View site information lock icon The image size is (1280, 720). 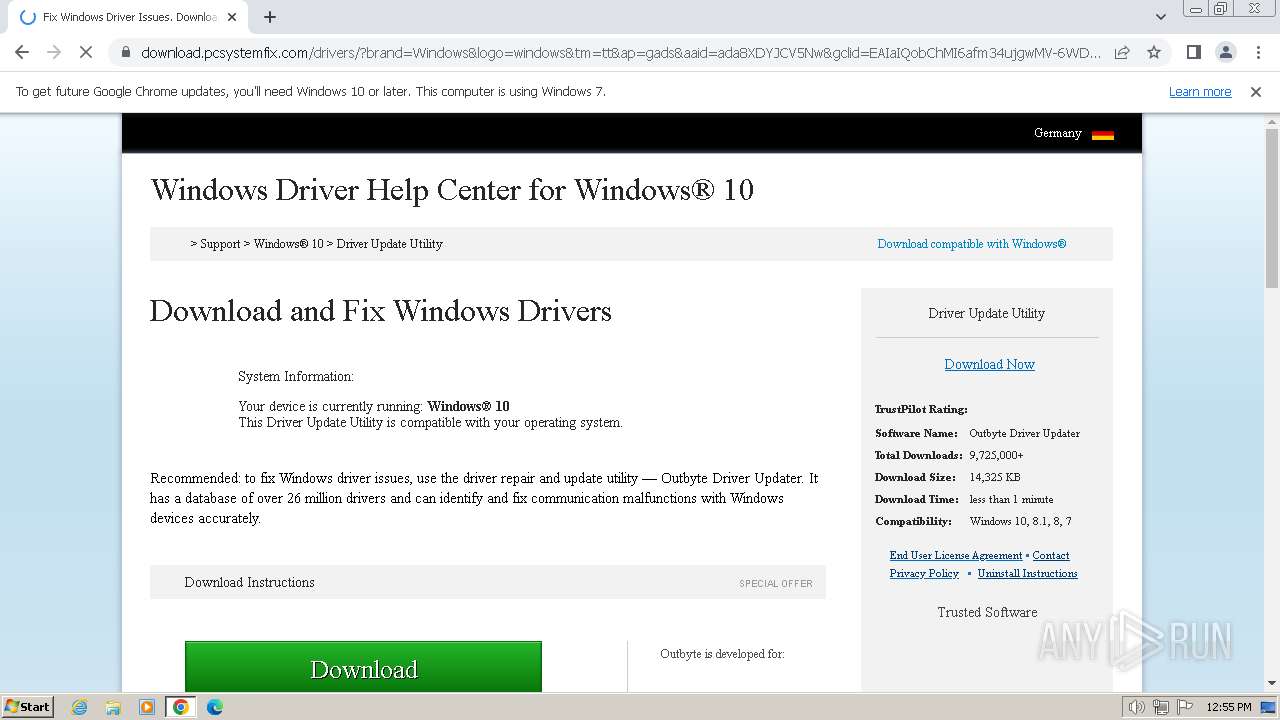[x=125, y=52]
